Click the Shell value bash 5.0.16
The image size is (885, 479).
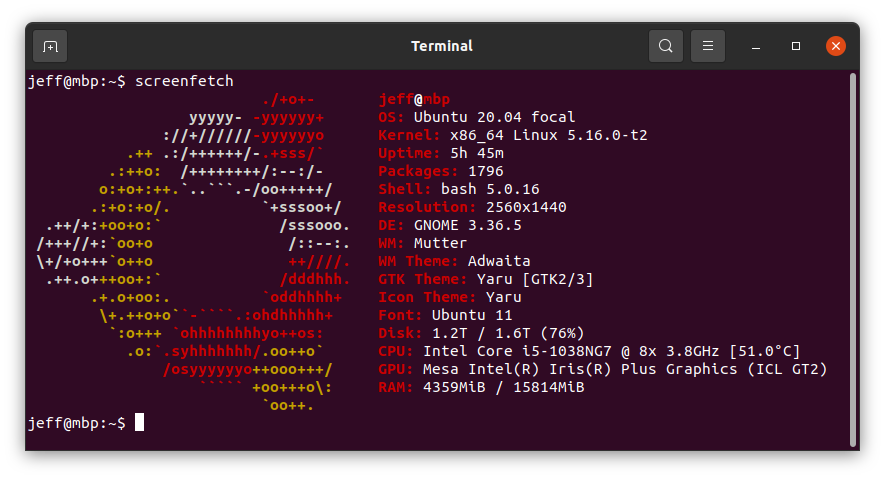(x=490, y=190)
